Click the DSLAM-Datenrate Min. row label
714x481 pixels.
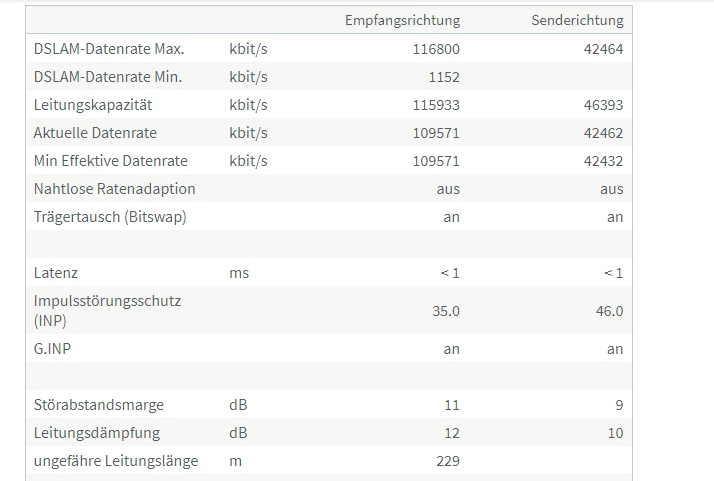point(108,77)
